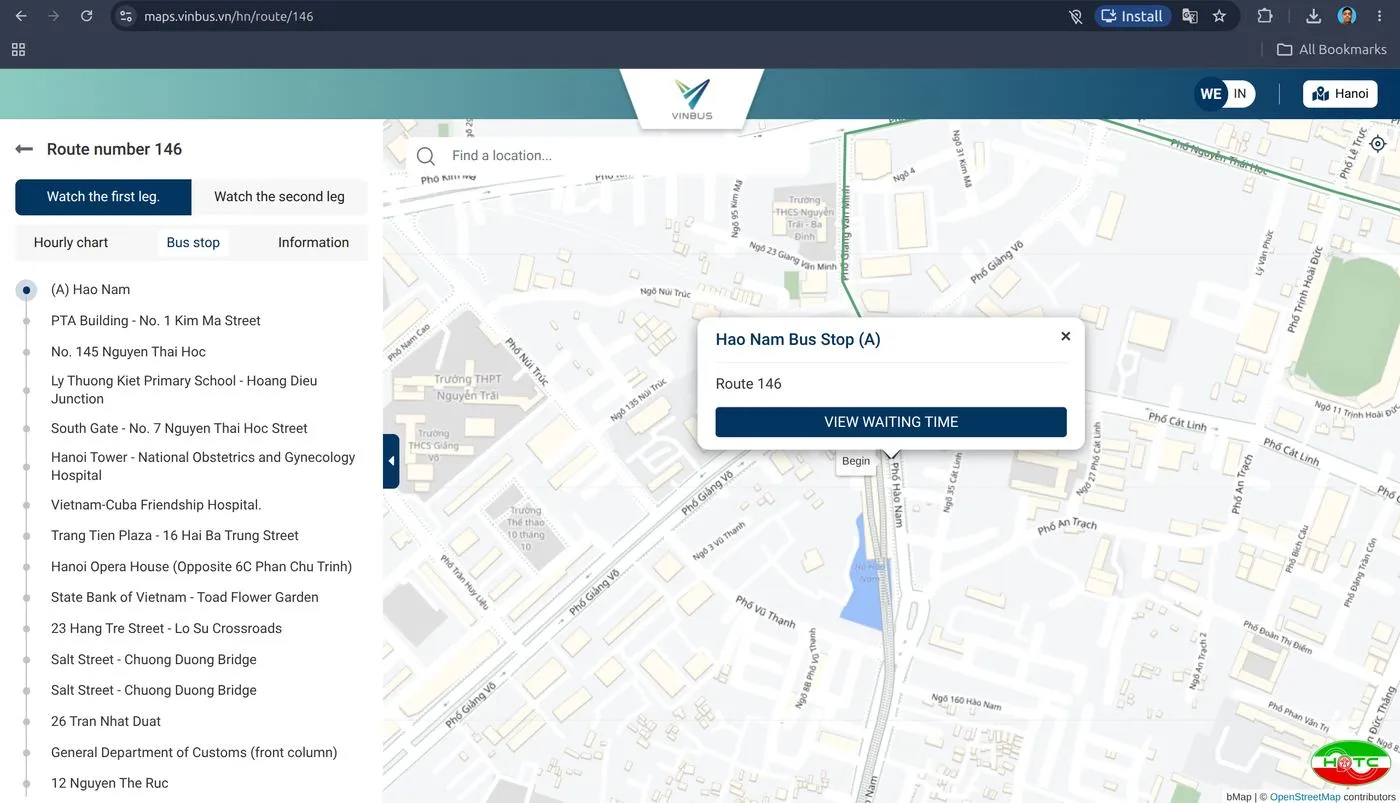Image resolution: width=1400 pixels, height=803 pixels.
Task: Click the Begin marker on the map
Action: click(x=856, y=461)
